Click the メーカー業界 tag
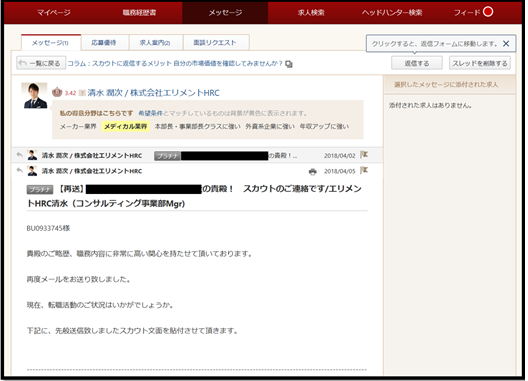The image size is (528, 381). tap(78, 126)
